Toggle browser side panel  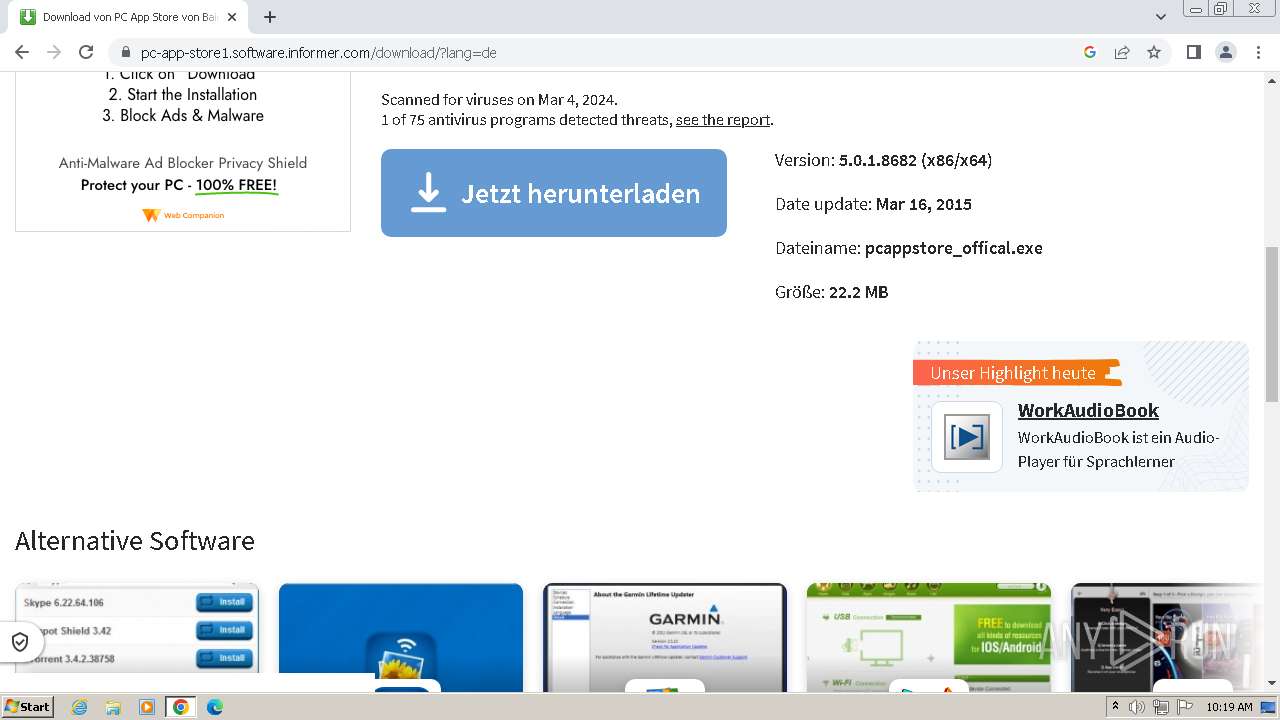tap(1193, 52)
